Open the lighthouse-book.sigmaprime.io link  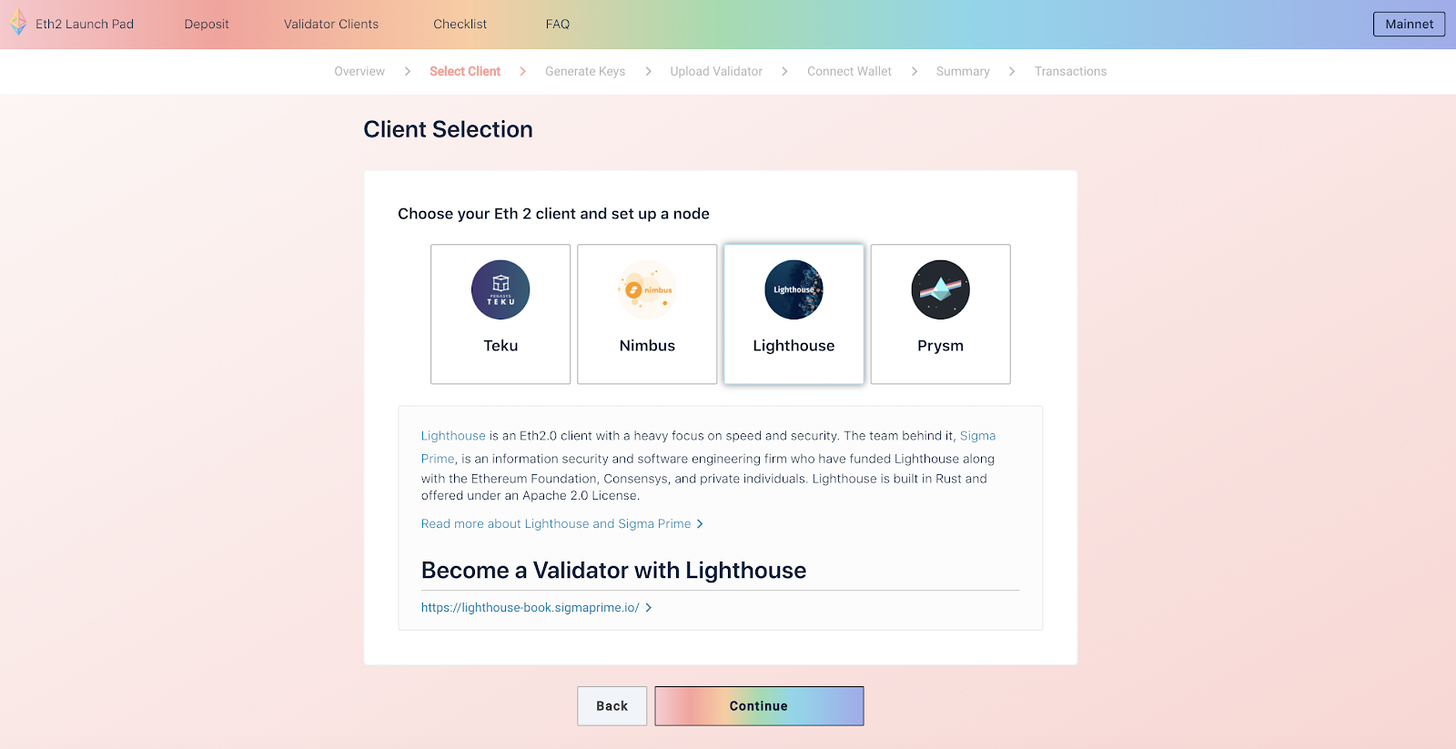pyautogui.click(x=530, y=607)
